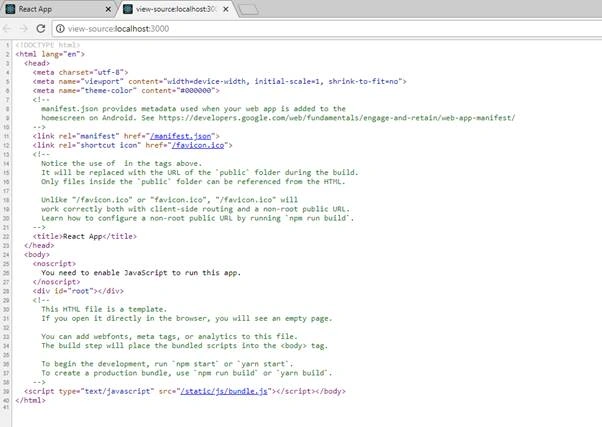Switch to the React App tab
The height and width of the screenshot is (427, 602).
tap(58, 9)
